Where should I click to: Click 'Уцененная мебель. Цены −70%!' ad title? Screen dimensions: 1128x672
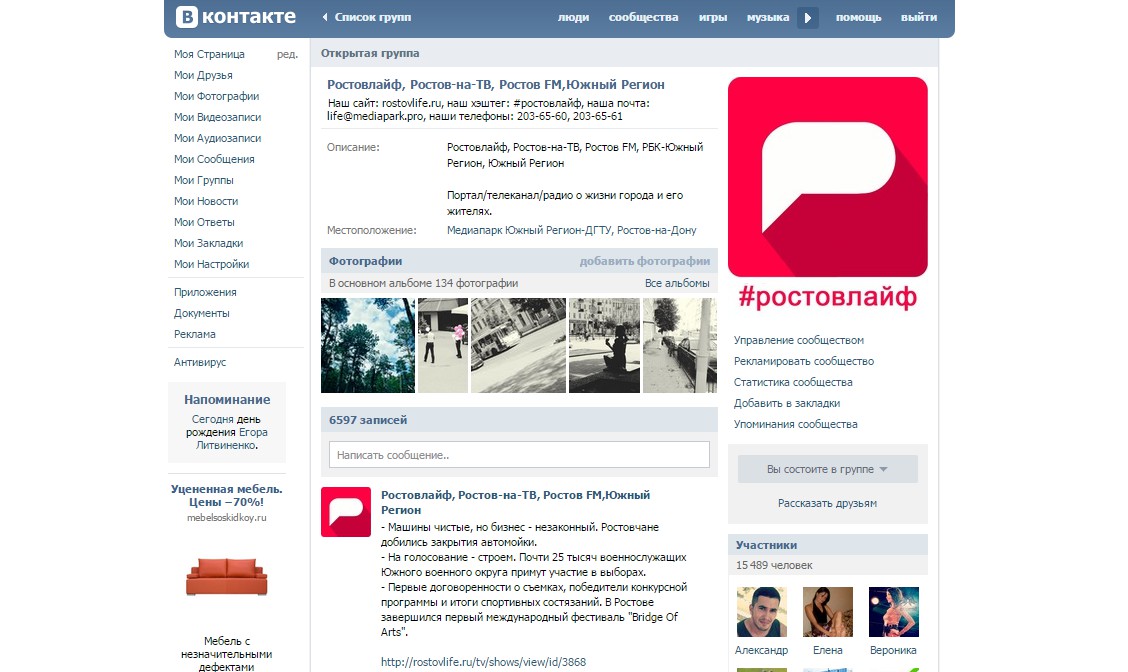tap(227, 495)
